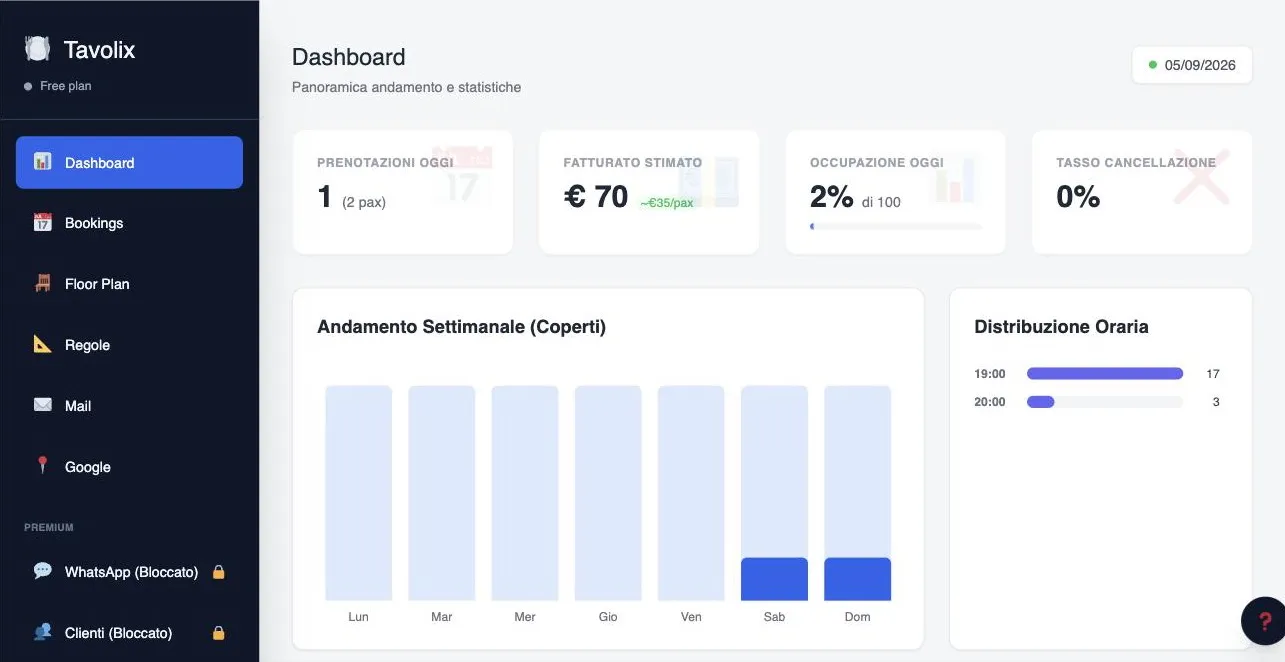Click the Bookings calendar icon
The image size is (1285, 662).
pos(42,223)
